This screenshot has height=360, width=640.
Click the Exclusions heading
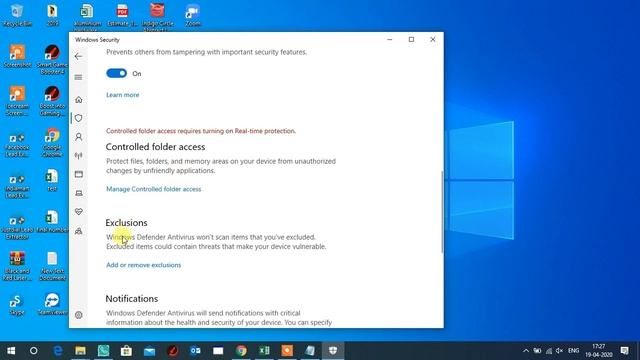[x=126, y=223]
